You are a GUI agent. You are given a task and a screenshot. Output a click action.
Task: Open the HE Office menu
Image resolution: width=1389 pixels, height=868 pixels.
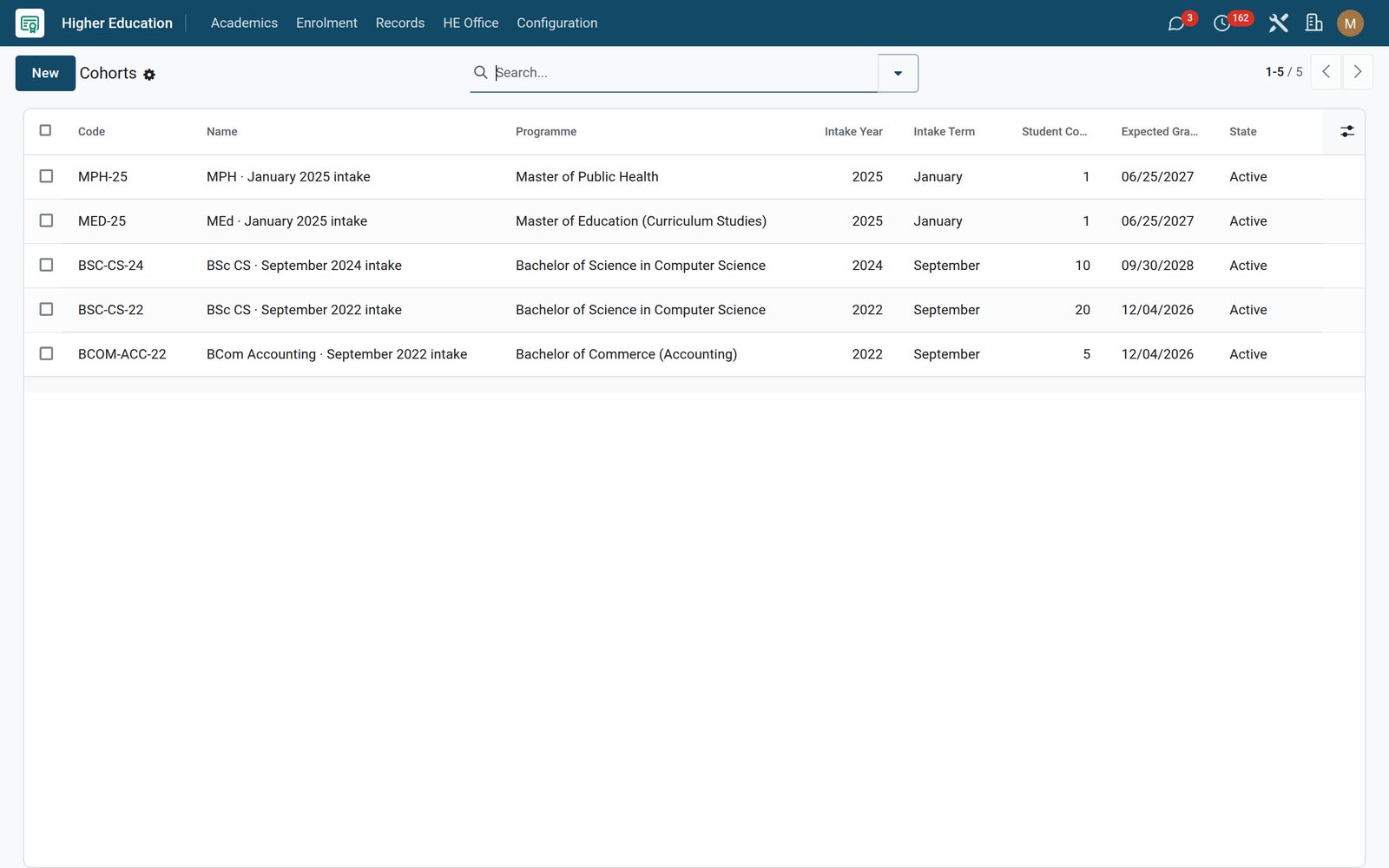(x=471, y=23)
